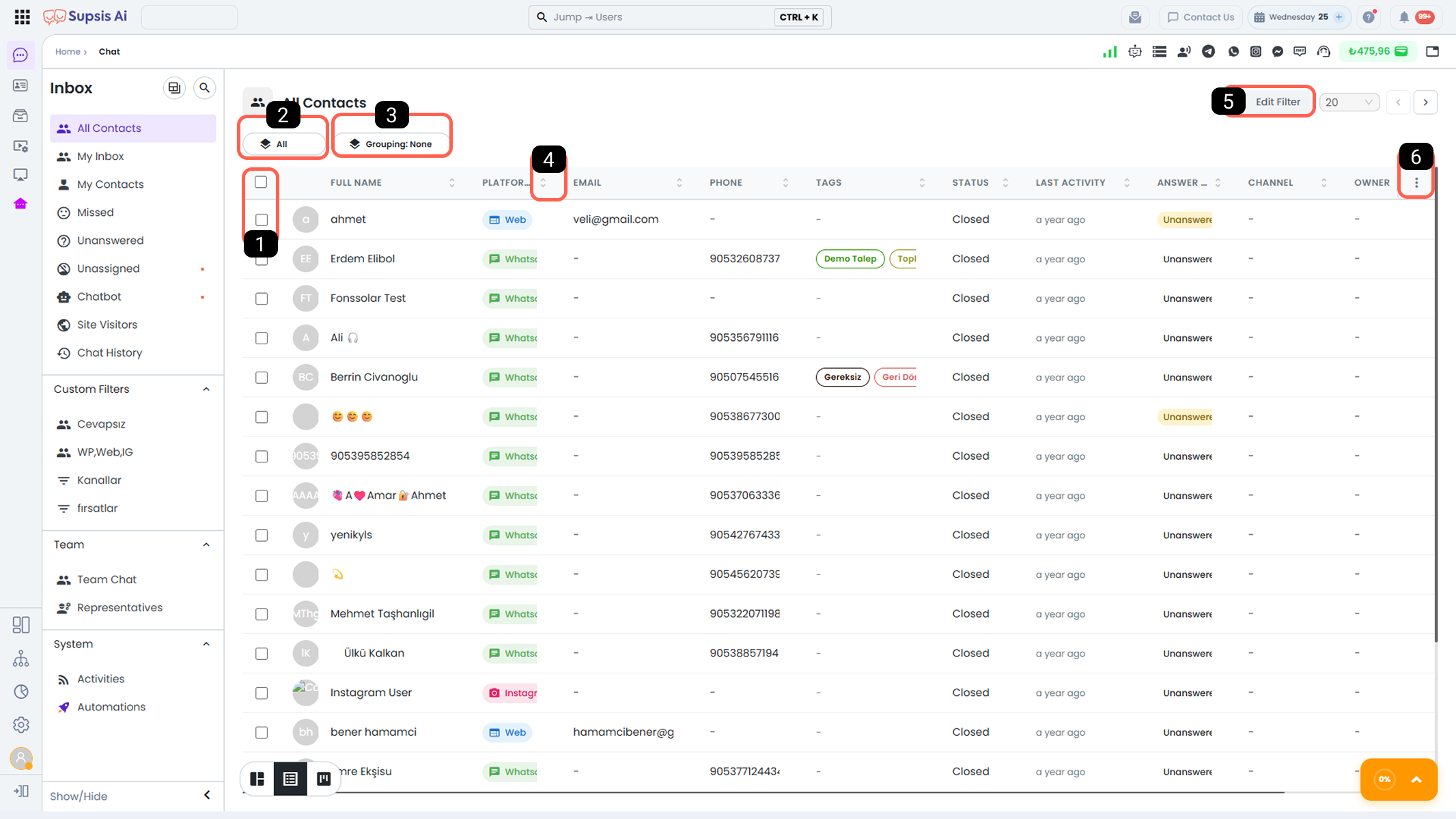Click the Messenger channel icon in header

point(1278,51)
